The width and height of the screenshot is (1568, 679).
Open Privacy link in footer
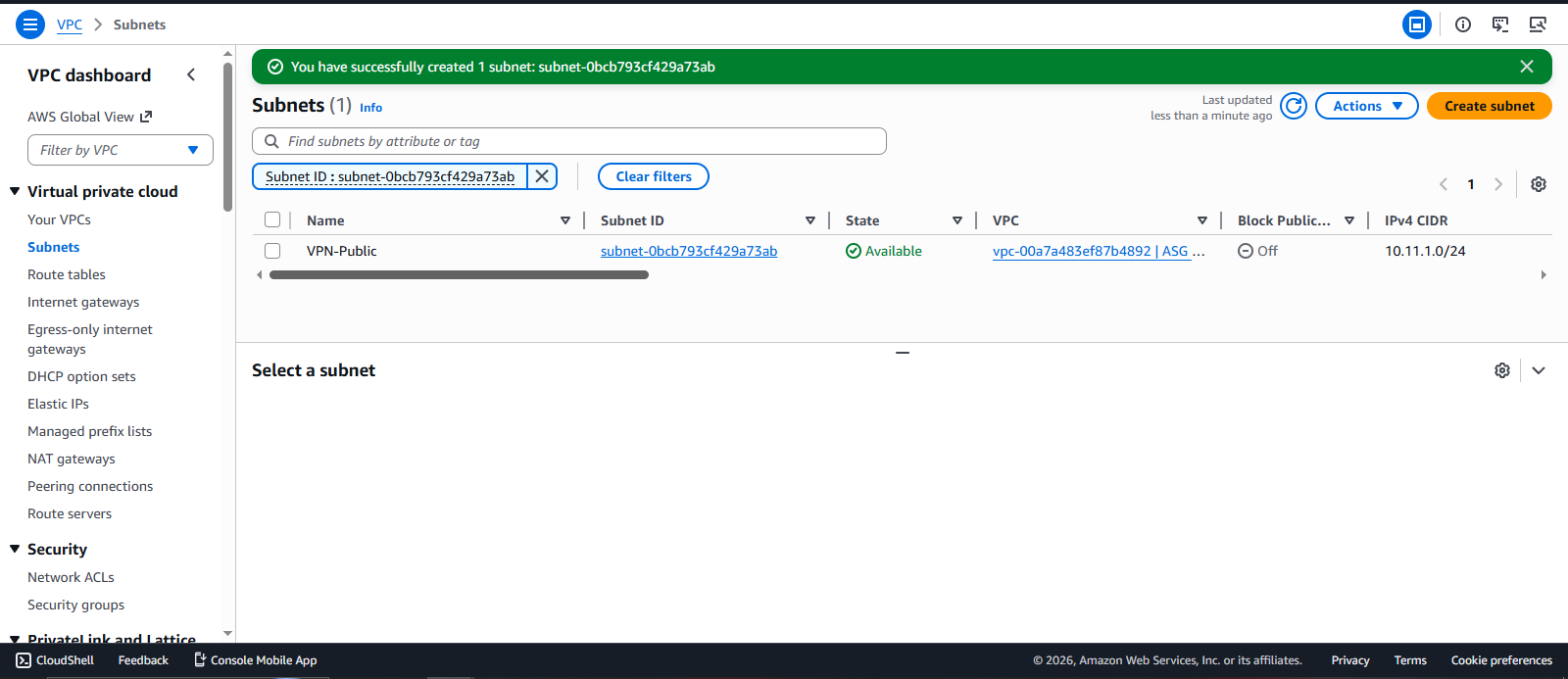(1350, 660)
